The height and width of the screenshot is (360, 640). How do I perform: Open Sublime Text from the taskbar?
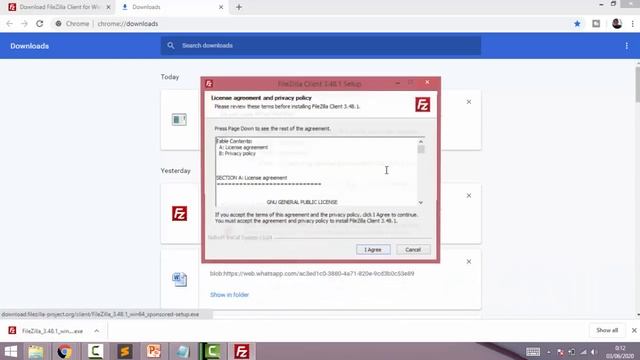click(x=125, y=351)
